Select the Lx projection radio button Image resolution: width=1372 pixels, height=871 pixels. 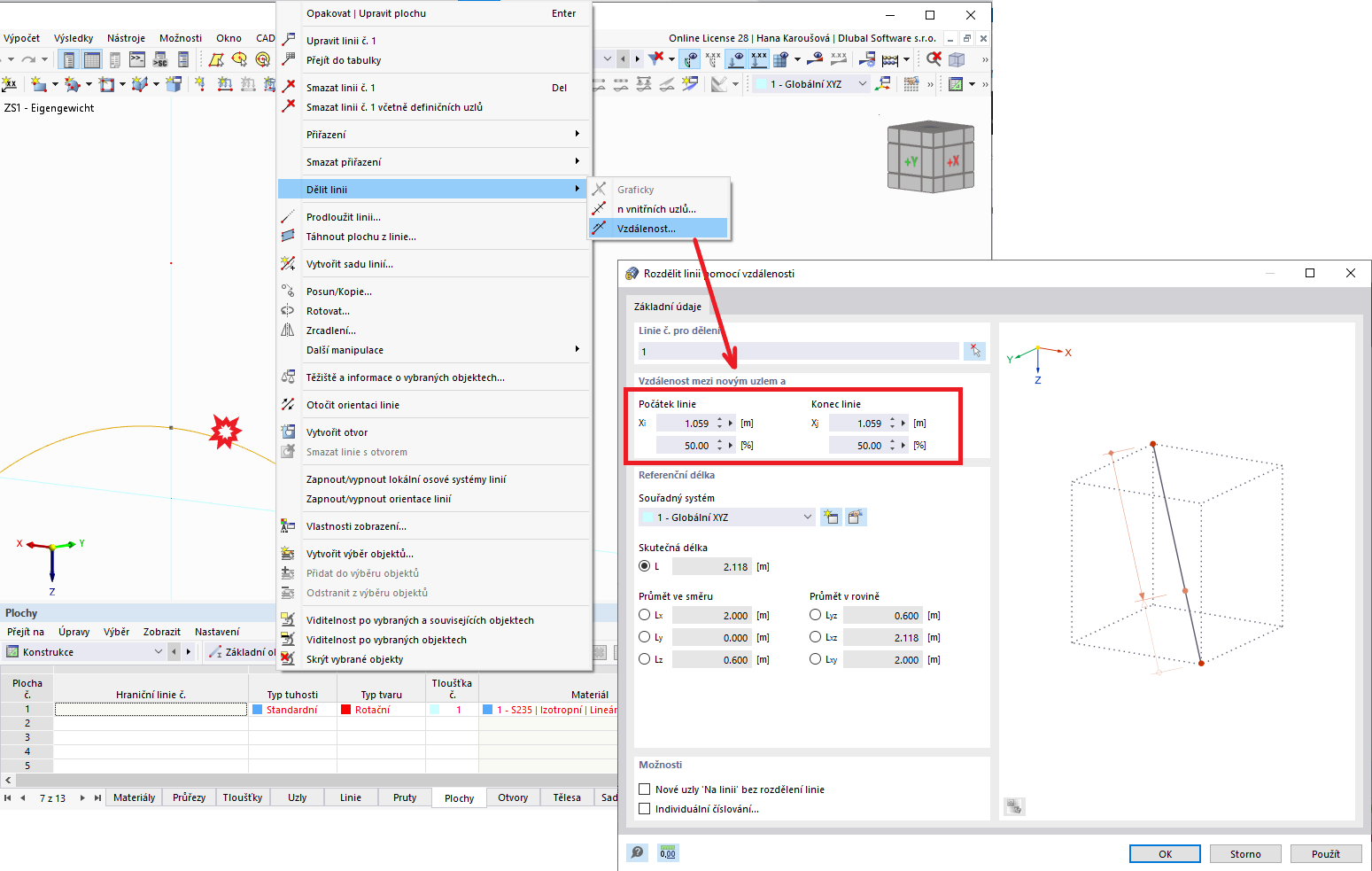pyautogui.click(x=644, y=615)
